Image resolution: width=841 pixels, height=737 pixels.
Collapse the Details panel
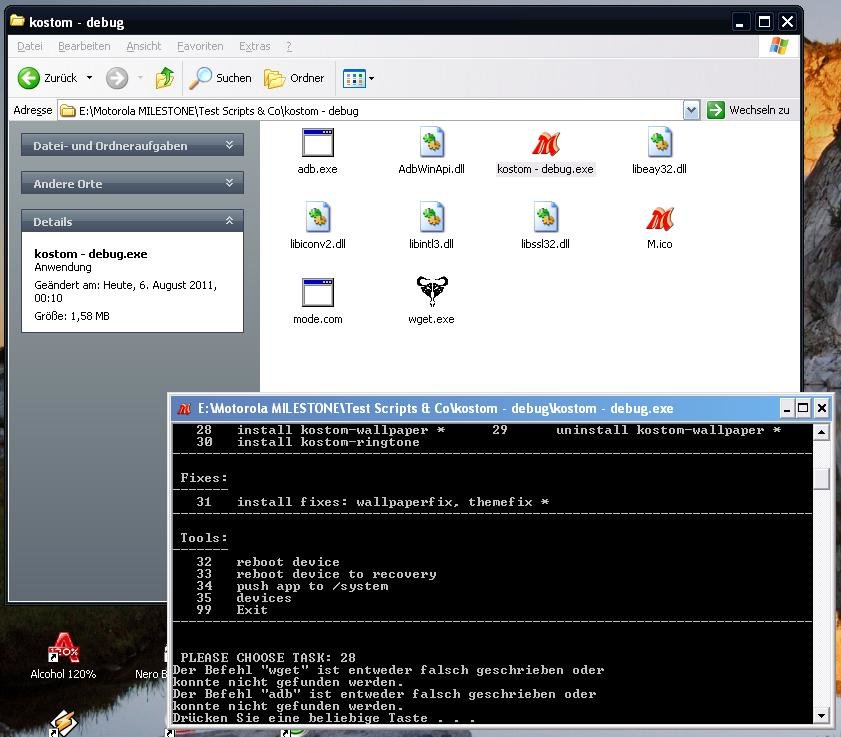pos(132,222)
